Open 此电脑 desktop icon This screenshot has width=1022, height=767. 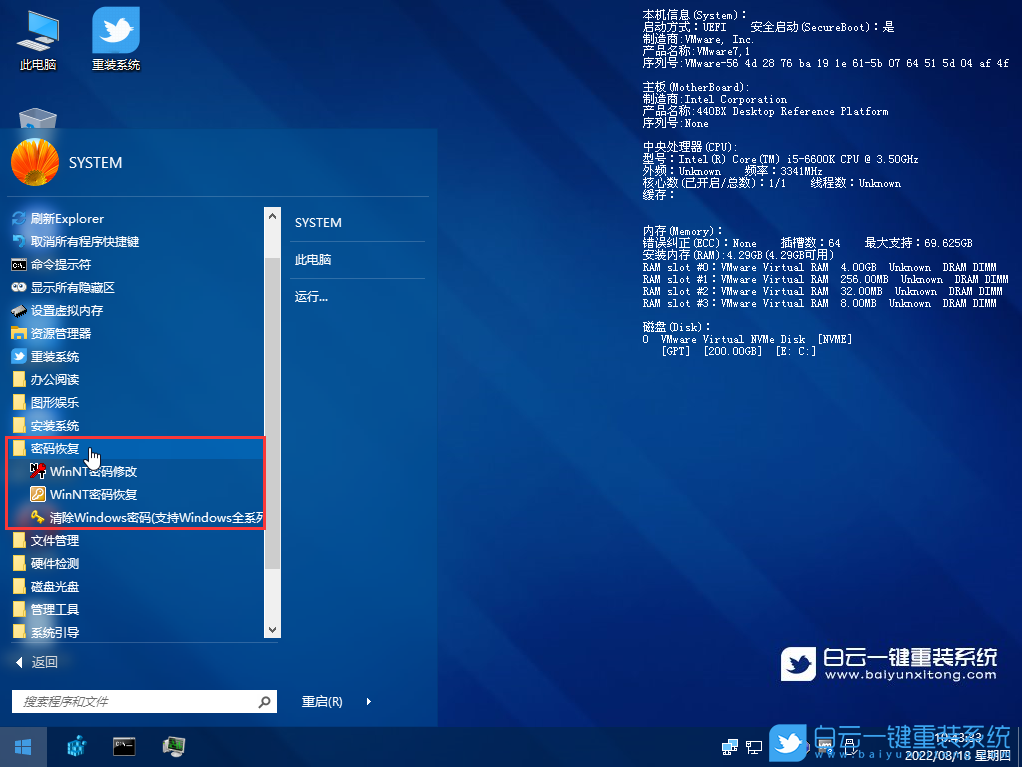pos(38,40)
